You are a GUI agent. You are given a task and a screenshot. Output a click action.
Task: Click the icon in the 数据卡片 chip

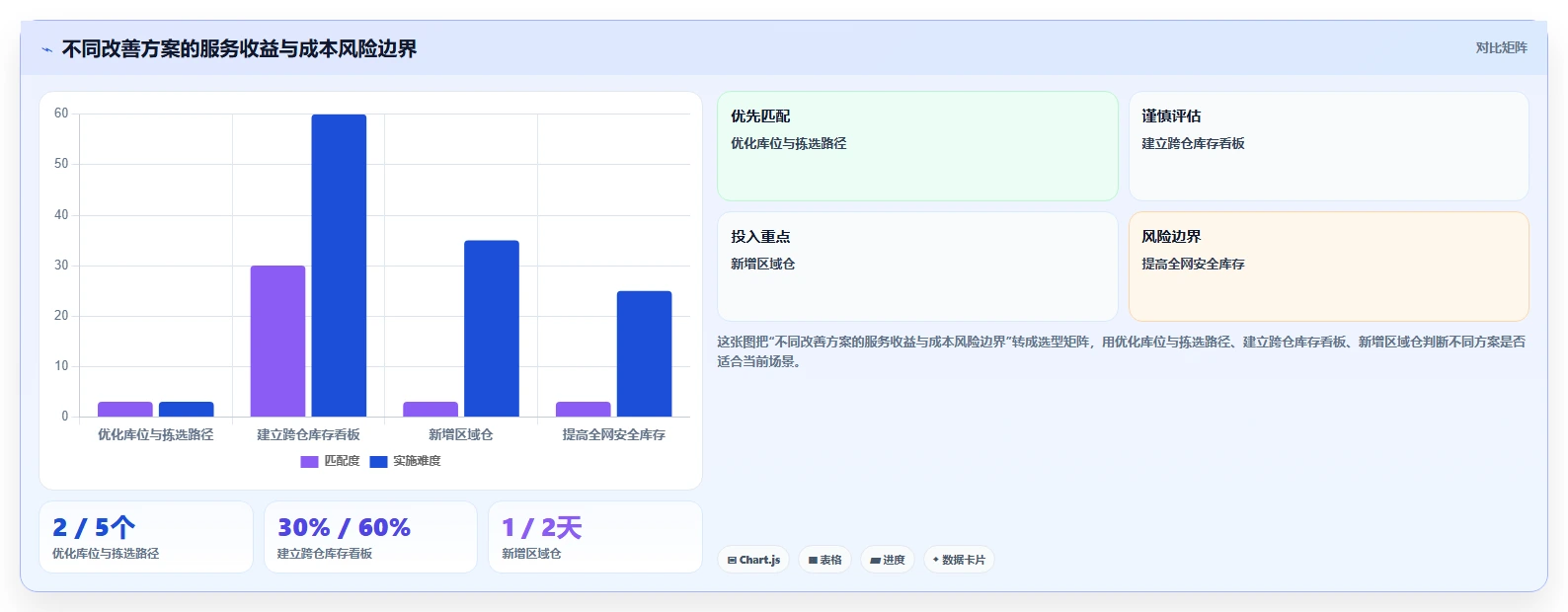pyautogui.click(x=936, y=560)
